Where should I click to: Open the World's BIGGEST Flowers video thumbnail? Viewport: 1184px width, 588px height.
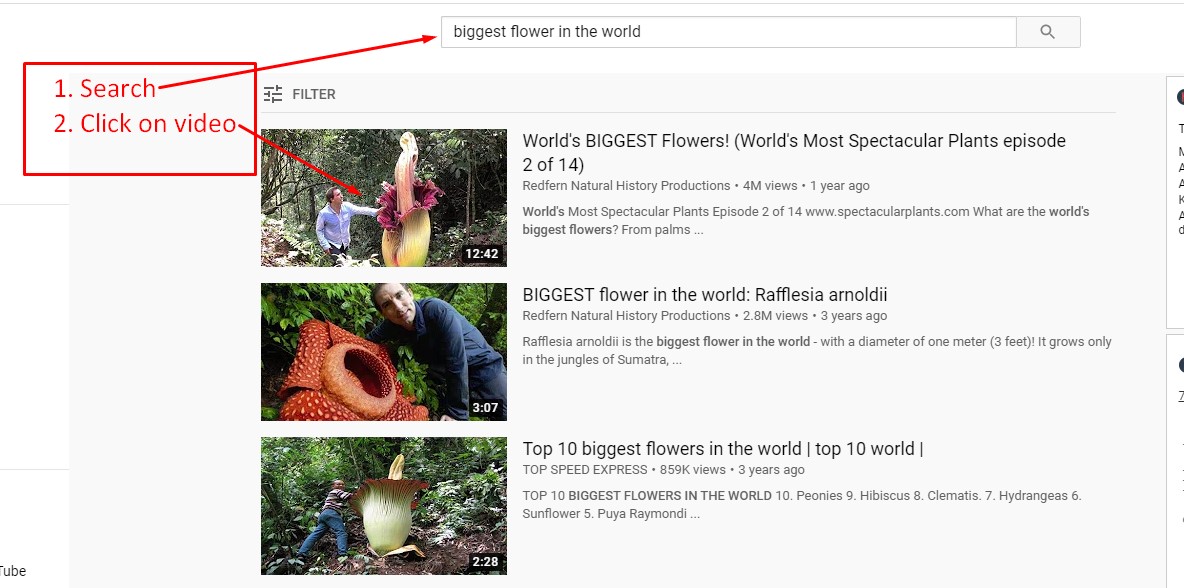click(383, 198)
